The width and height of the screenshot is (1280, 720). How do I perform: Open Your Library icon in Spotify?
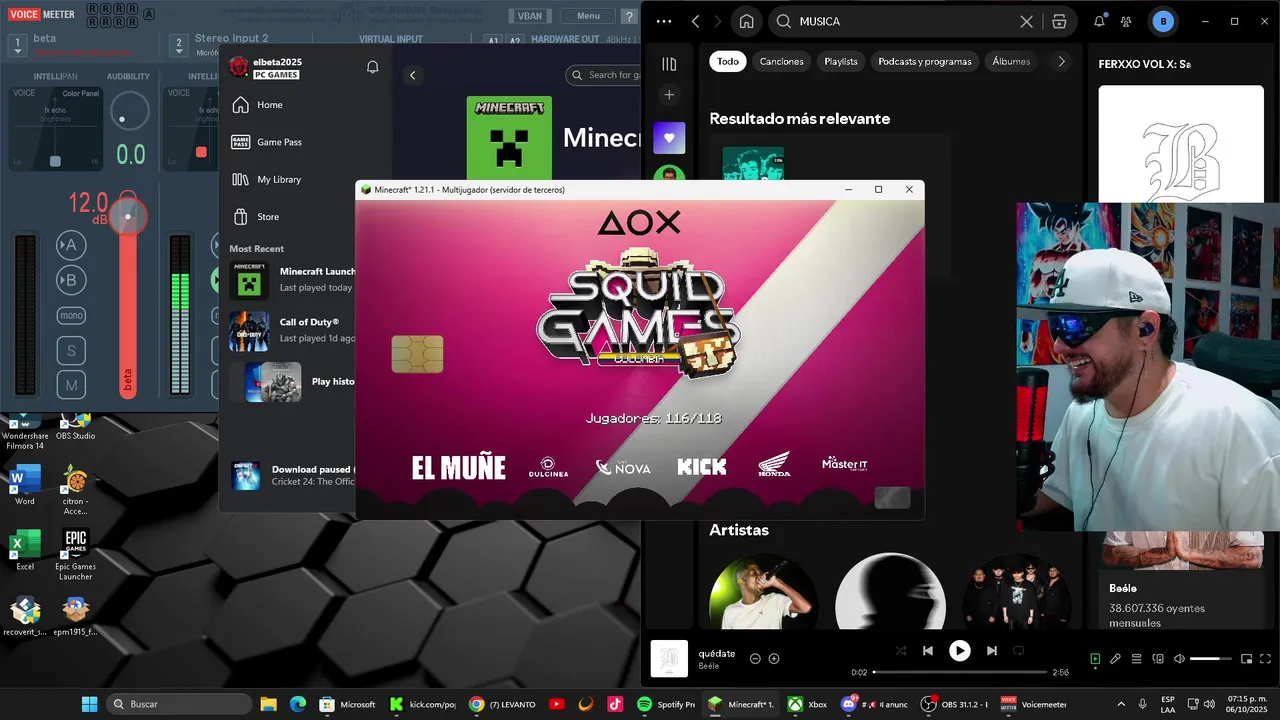[669, 64]
